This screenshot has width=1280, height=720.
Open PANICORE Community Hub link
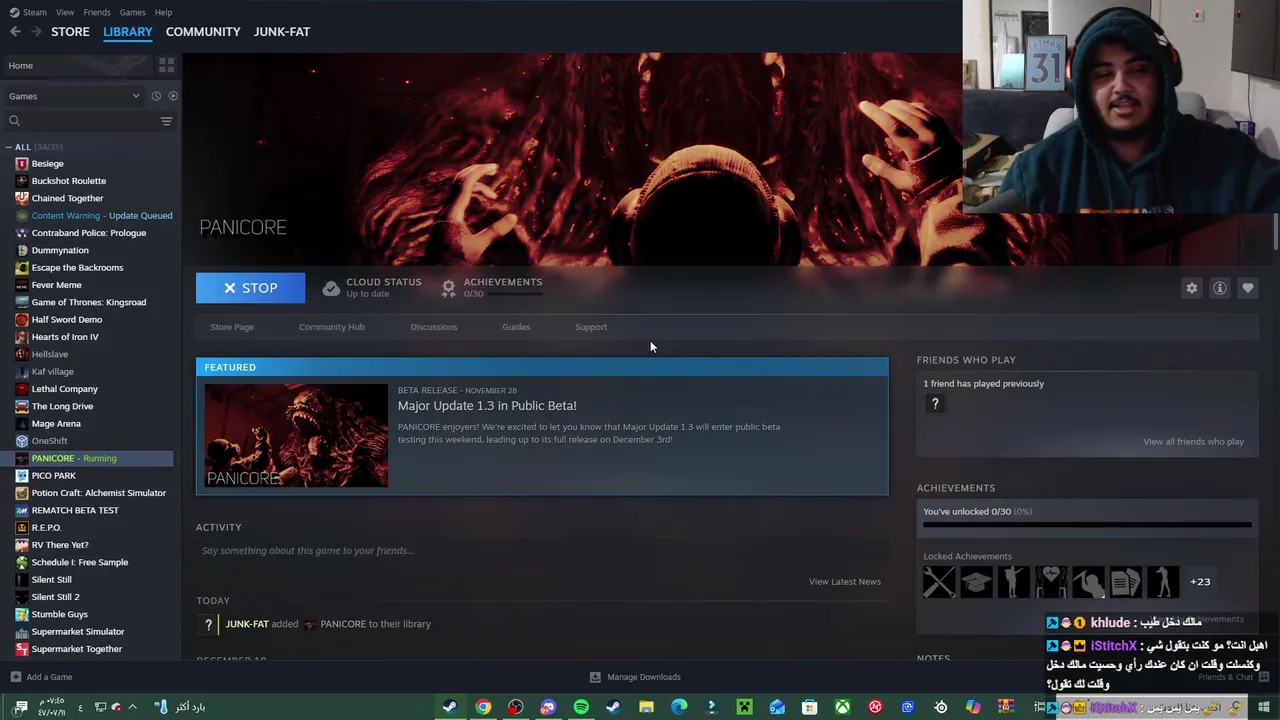coord(332,327)
